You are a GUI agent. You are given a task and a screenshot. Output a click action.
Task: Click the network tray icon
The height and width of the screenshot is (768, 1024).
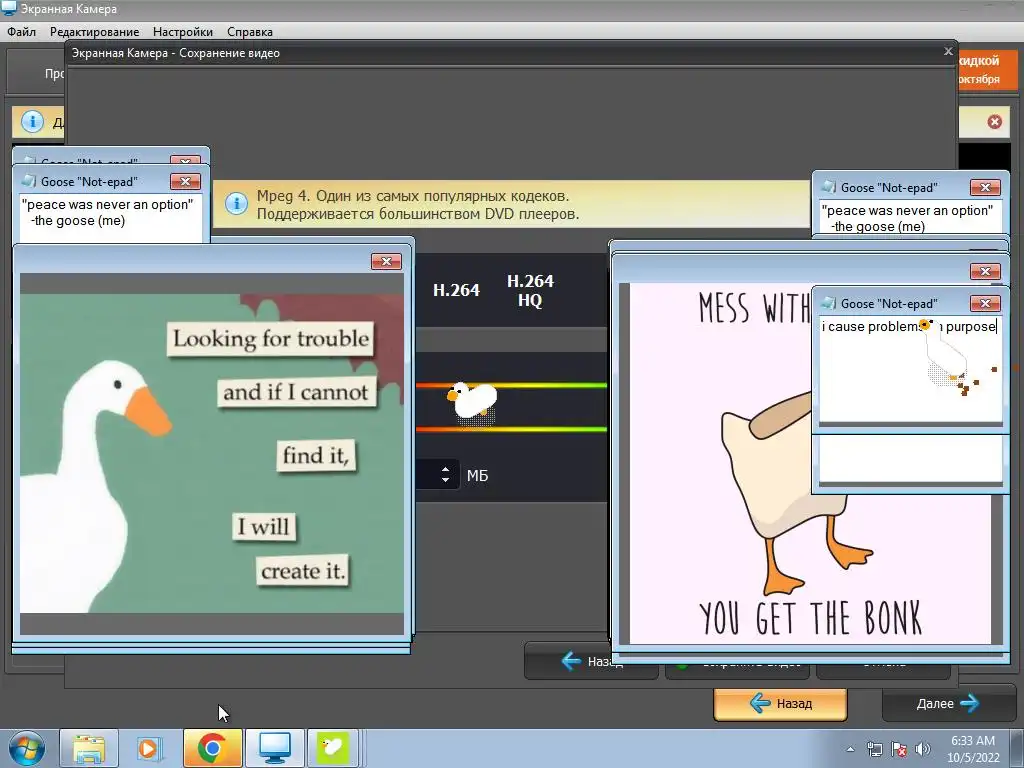click(874, 749)
